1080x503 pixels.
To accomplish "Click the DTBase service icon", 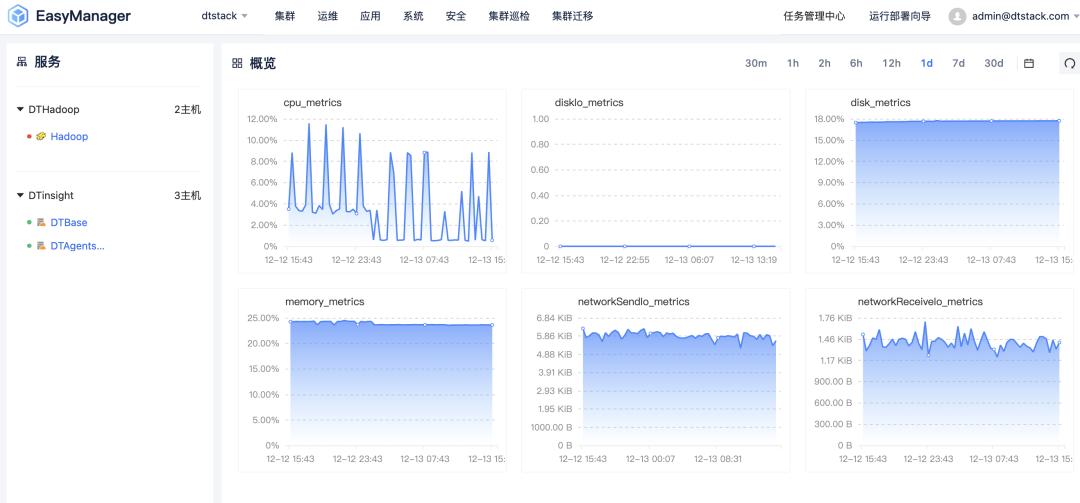I will [41, 223].
